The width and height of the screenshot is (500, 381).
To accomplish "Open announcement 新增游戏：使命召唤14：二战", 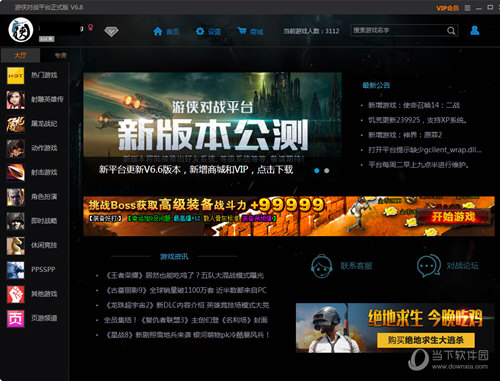I will [x=414, y=105].
